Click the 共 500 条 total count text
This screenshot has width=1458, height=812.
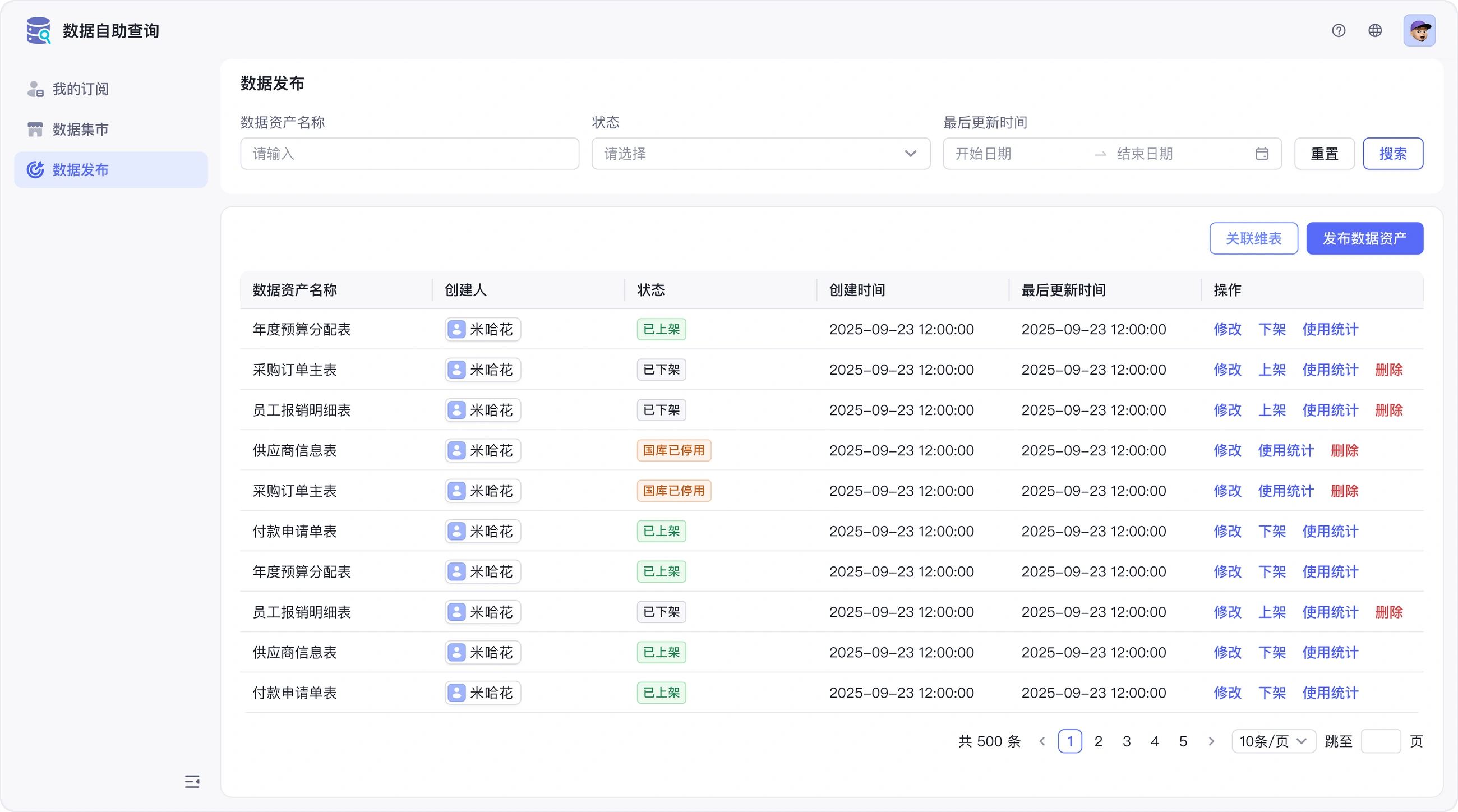pos(989,741)
